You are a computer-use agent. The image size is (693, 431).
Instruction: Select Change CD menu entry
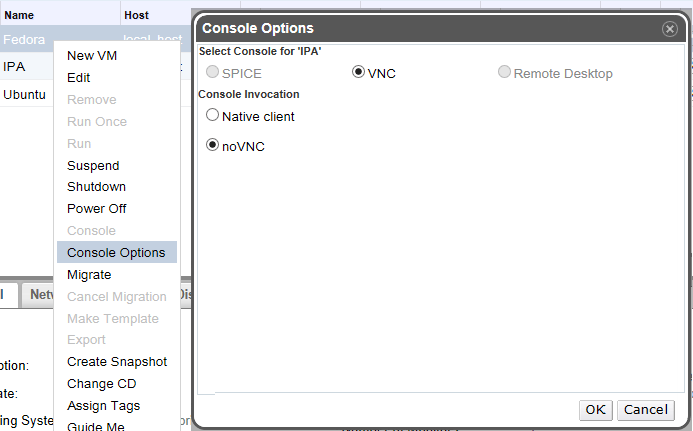pos(101,384)
